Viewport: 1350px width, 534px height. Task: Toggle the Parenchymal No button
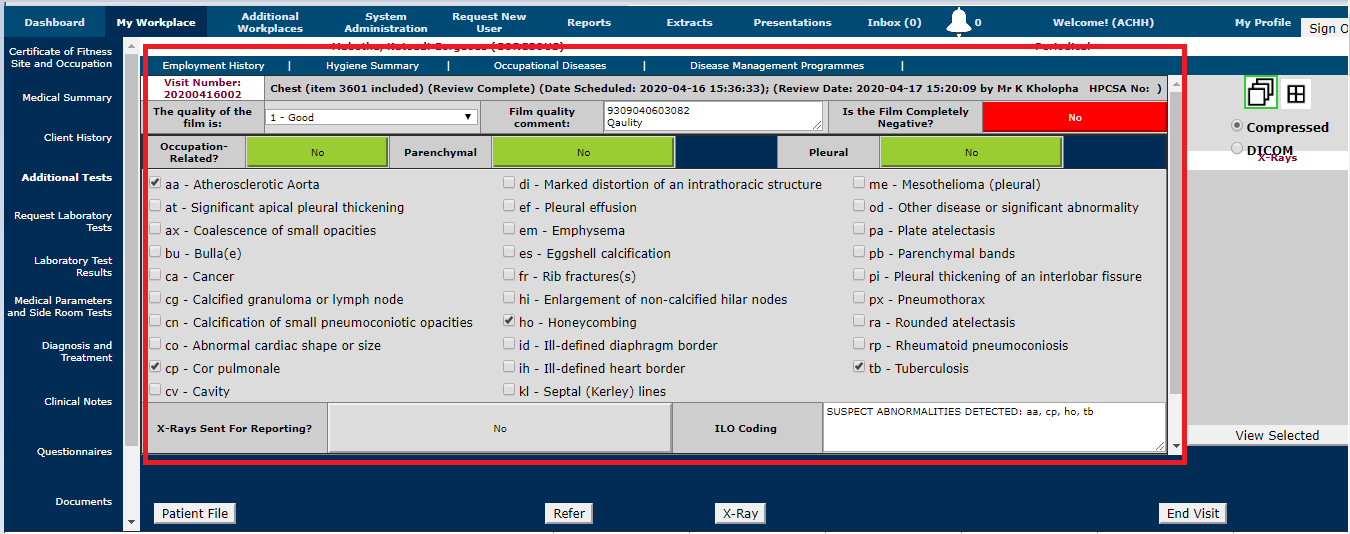coord(583,153)
